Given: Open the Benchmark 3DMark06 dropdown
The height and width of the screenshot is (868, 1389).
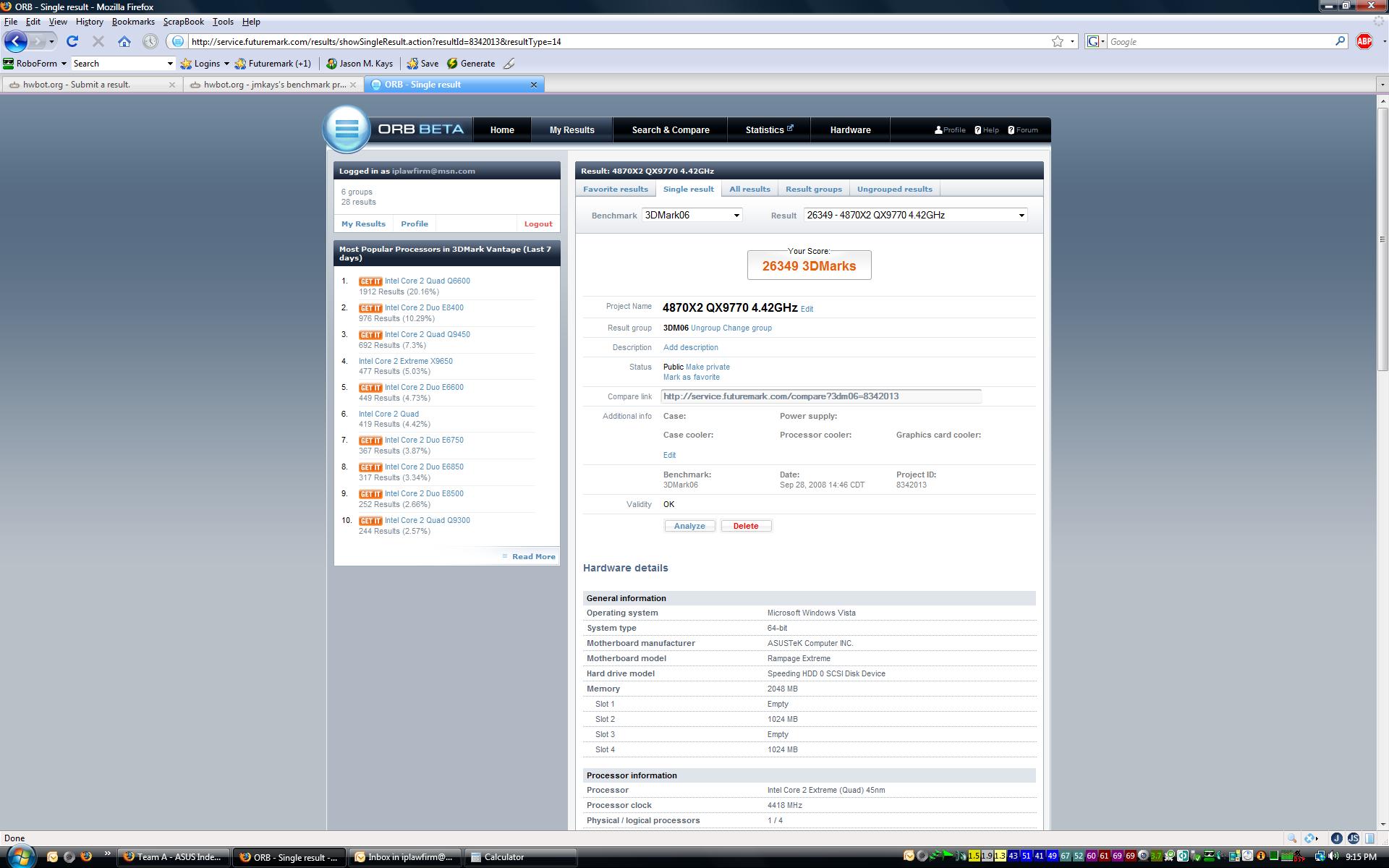Looking at the screenshot, I should pyautogui.click(x=692, y=215).
